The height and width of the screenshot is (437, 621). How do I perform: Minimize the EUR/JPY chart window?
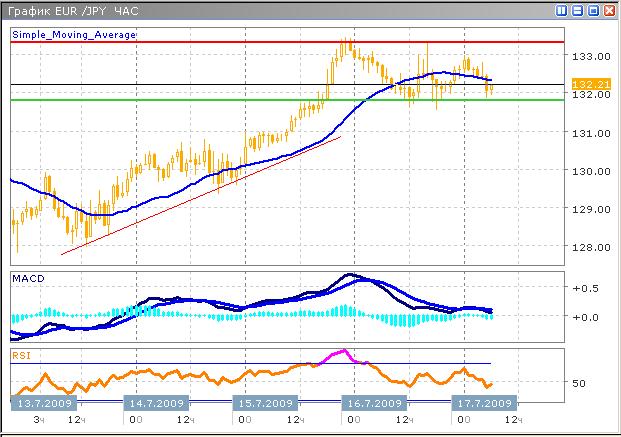click(577, 10)
